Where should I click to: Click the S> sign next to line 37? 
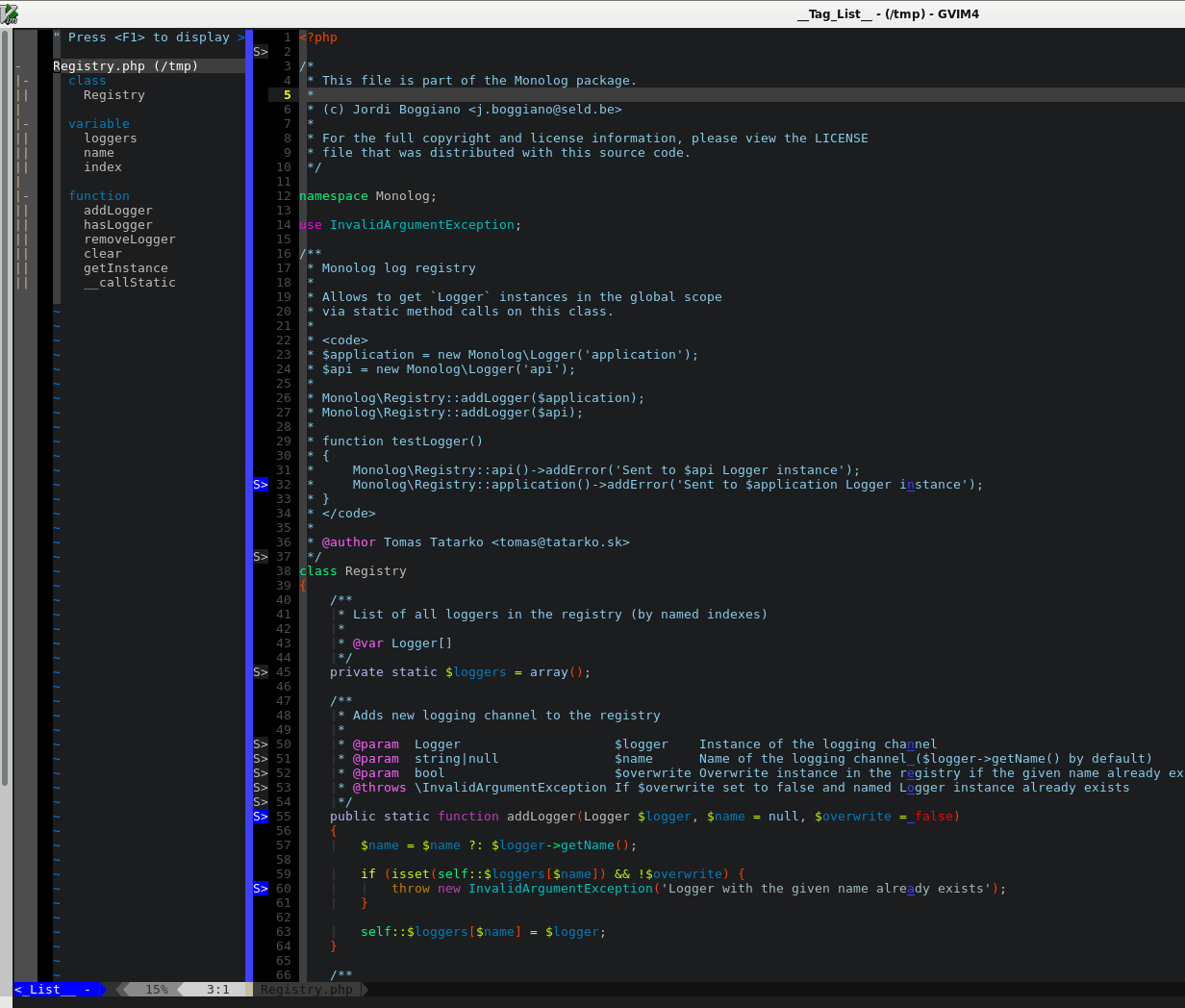click(x=259, y=556)
